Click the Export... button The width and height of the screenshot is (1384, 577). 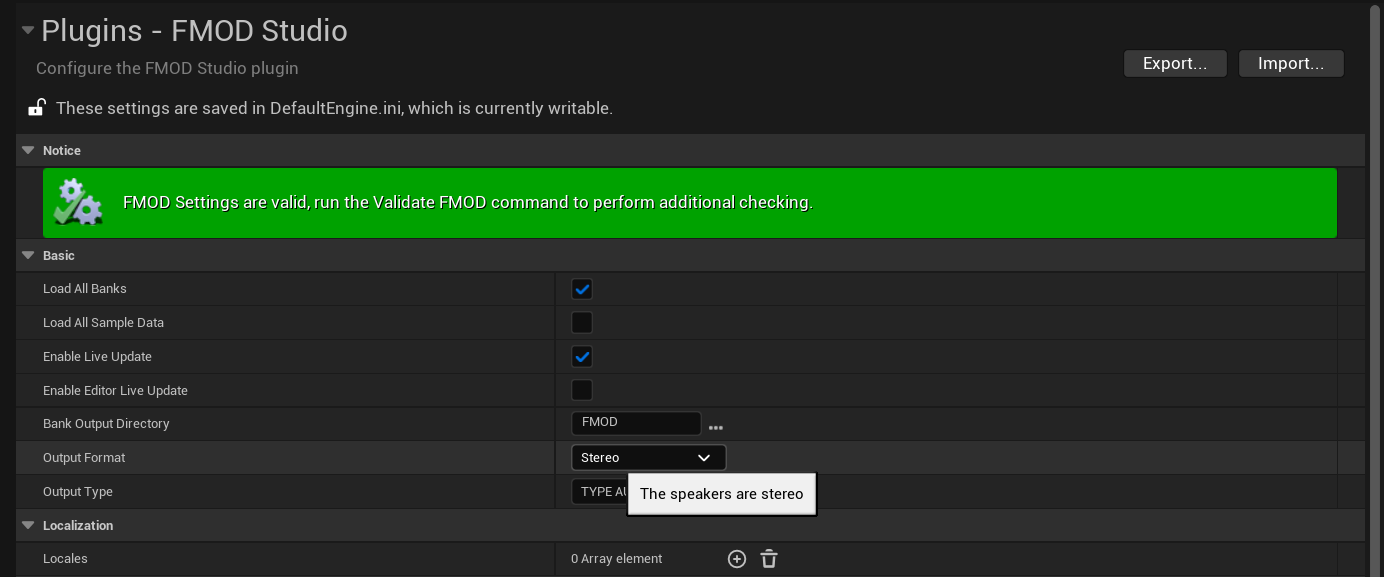pyautogui.click(x=1176, y=63)
